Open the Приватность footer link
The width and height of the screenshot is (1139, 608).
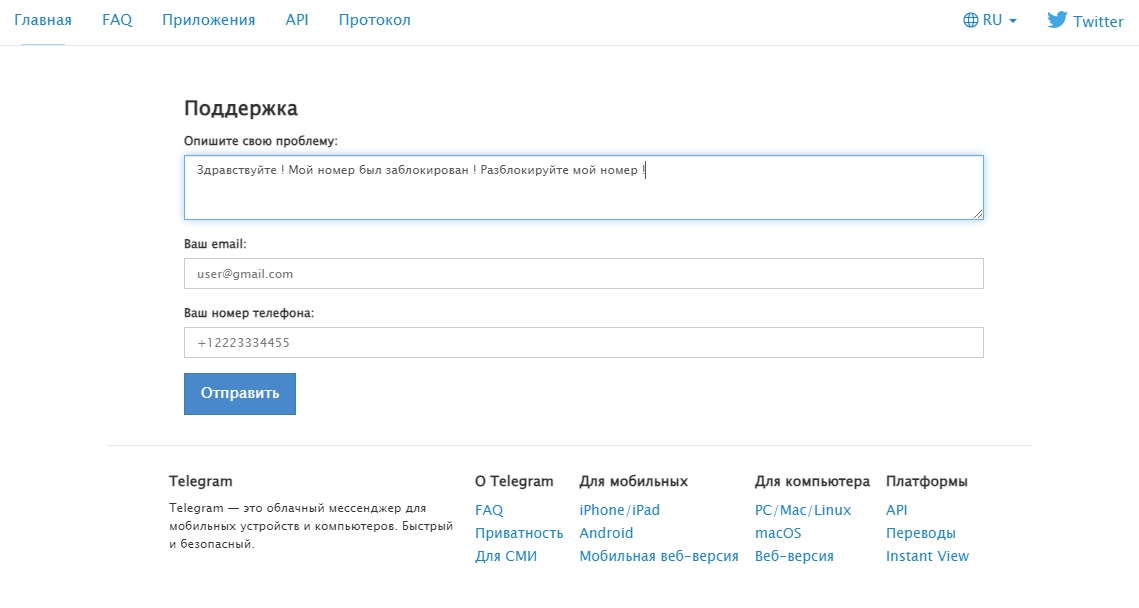519,532
